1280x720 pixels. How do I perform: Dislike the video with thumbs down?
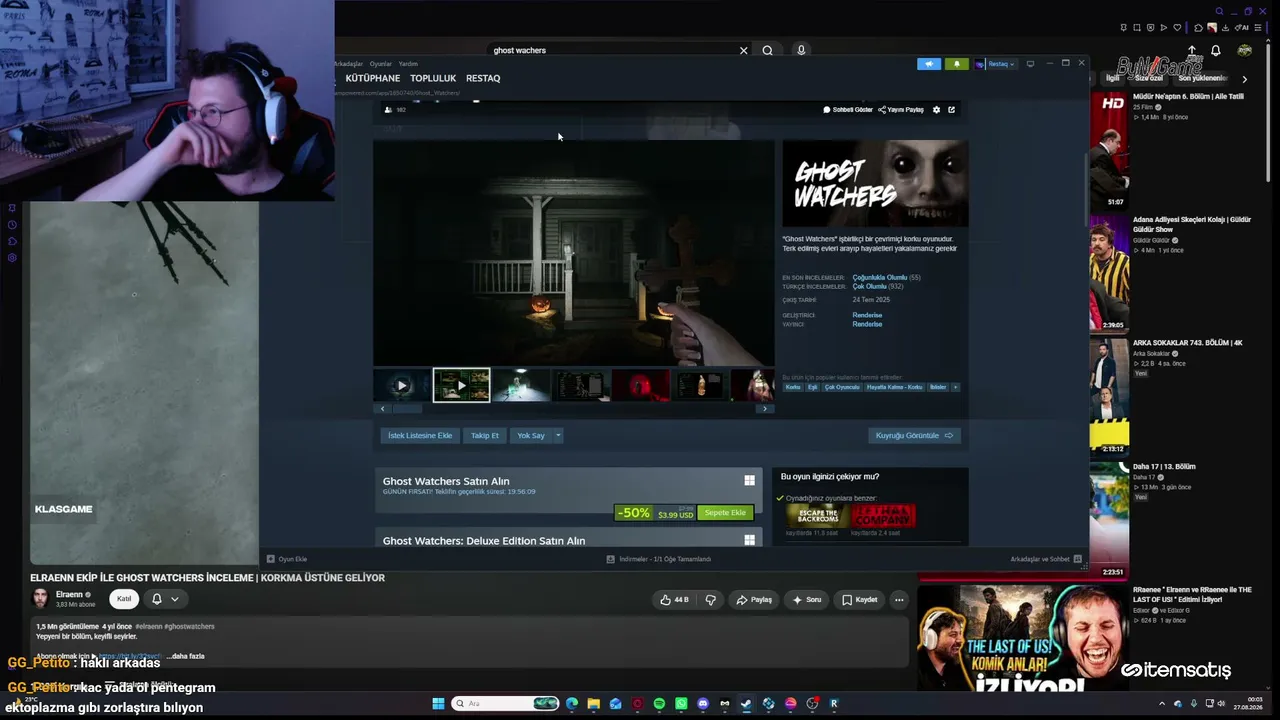pyautogui.click(x=711, y=600)
